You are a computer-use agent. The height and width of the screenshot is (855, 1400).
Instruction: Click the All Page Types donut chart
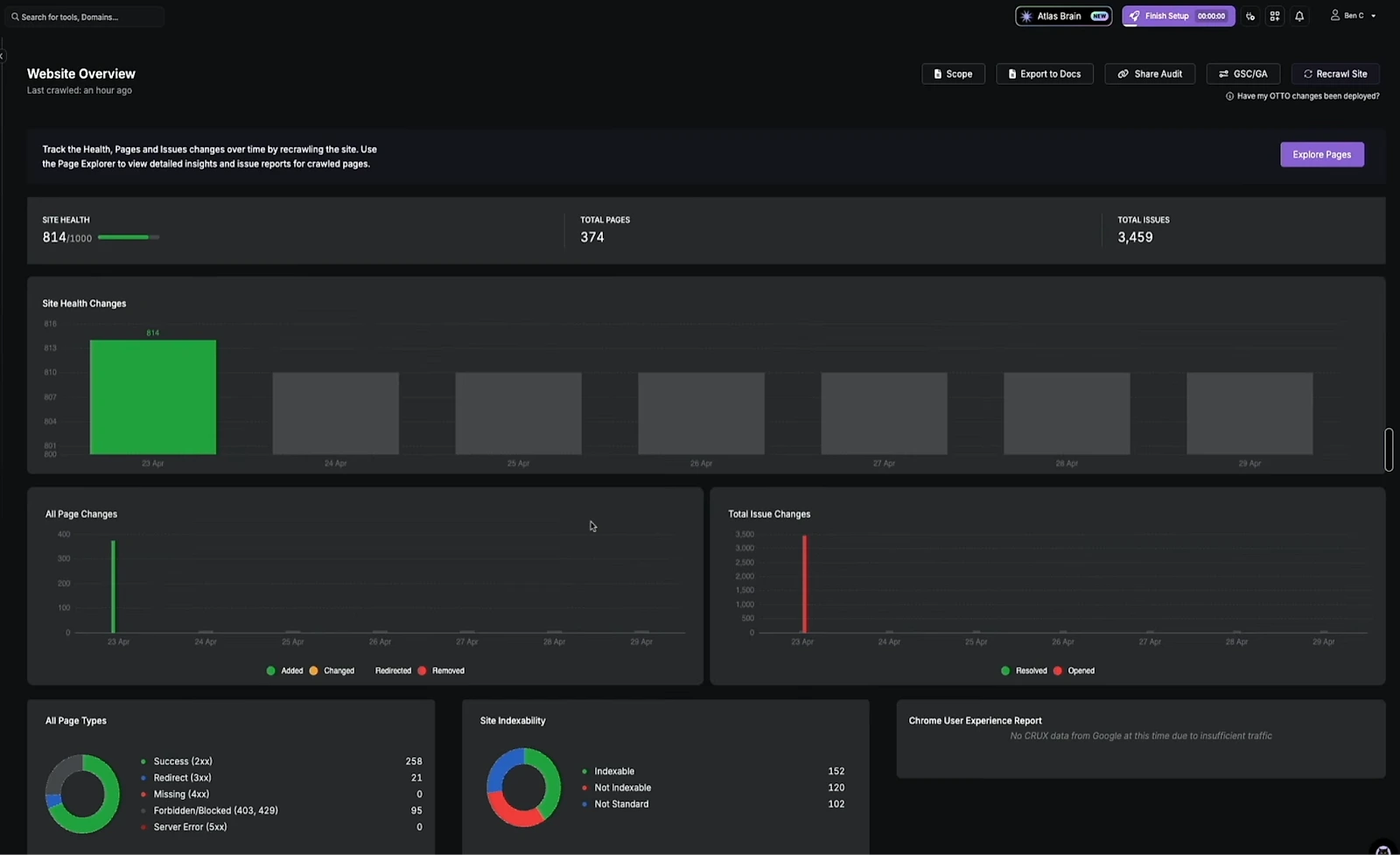coord(82,794)
